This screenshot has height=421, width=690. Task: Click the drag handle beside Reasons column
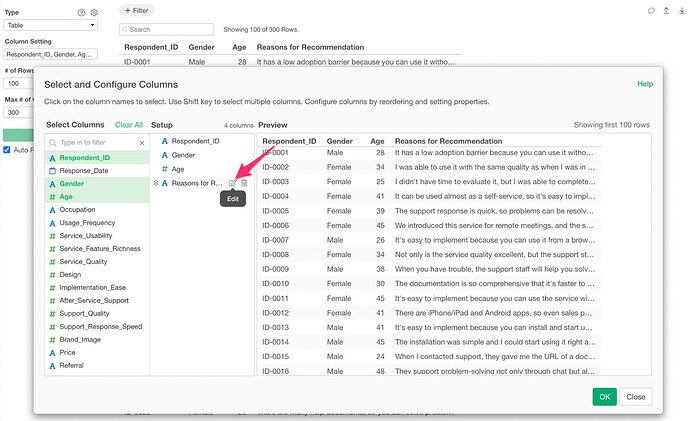(x=155, y=183)
